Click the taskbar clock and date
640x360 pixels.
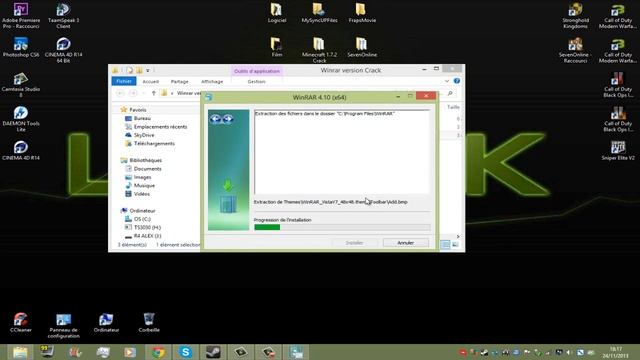click(x=616, y=352)
